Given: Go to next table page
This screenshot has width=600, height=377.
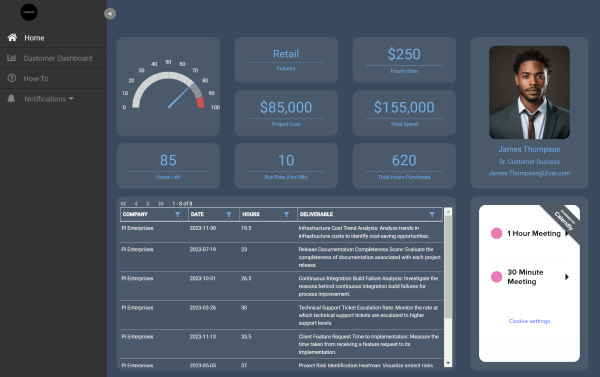Looking at the screenshot, I should point(148,204).
